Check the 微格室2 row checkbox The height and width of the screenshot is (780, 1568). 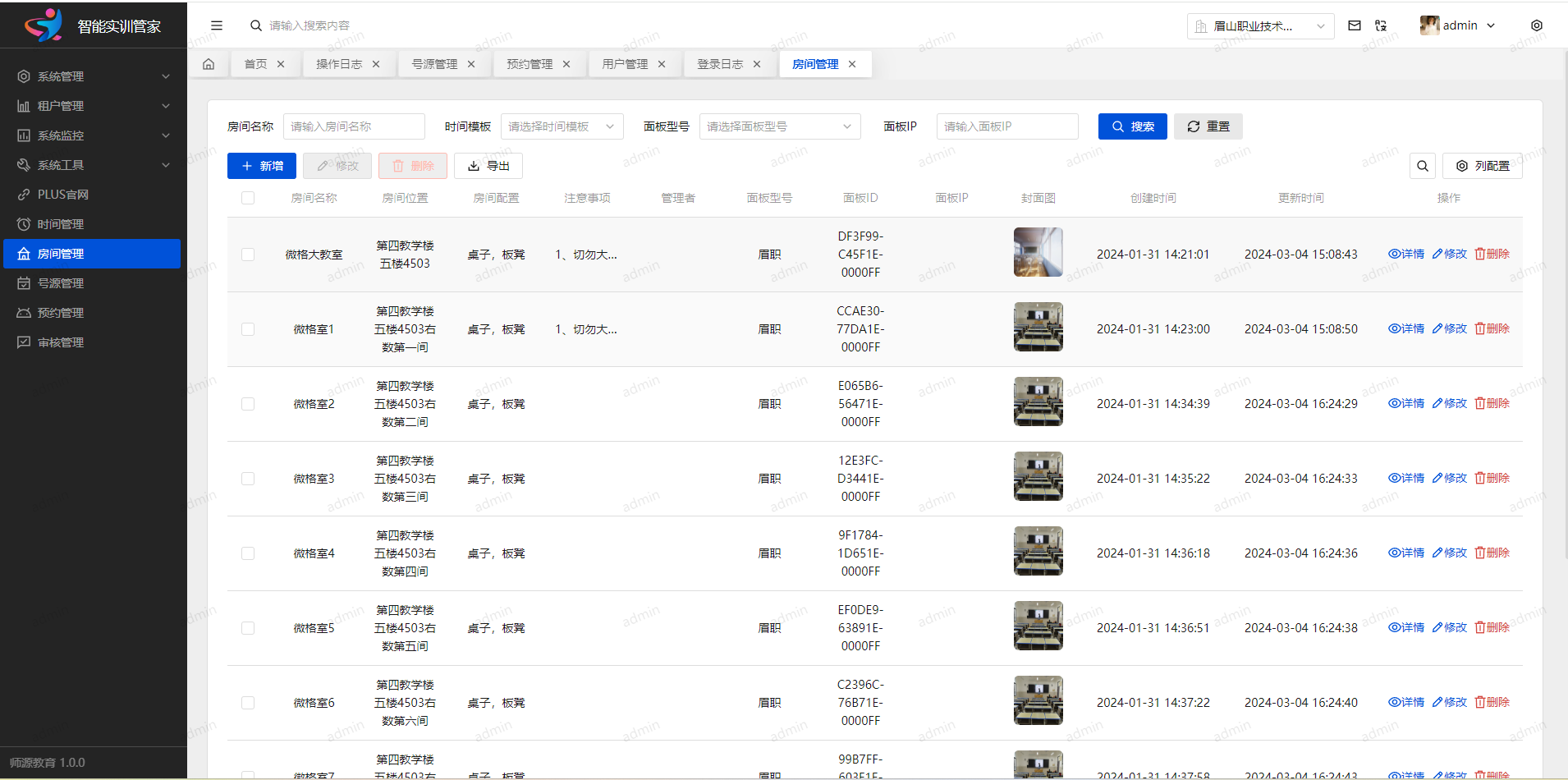[248, 404]
